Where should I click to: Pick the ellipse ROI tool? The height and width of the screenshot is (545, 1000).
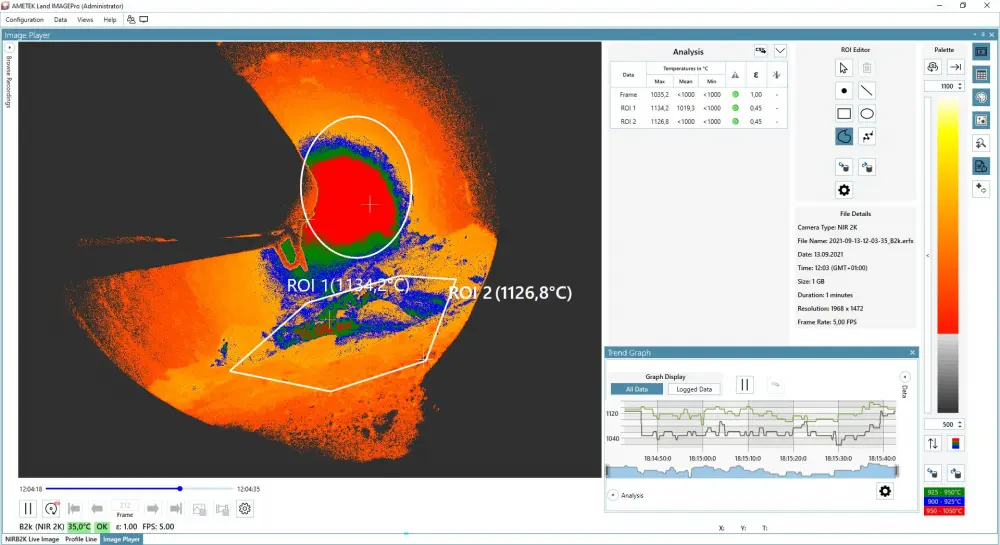tap(867, 113)
